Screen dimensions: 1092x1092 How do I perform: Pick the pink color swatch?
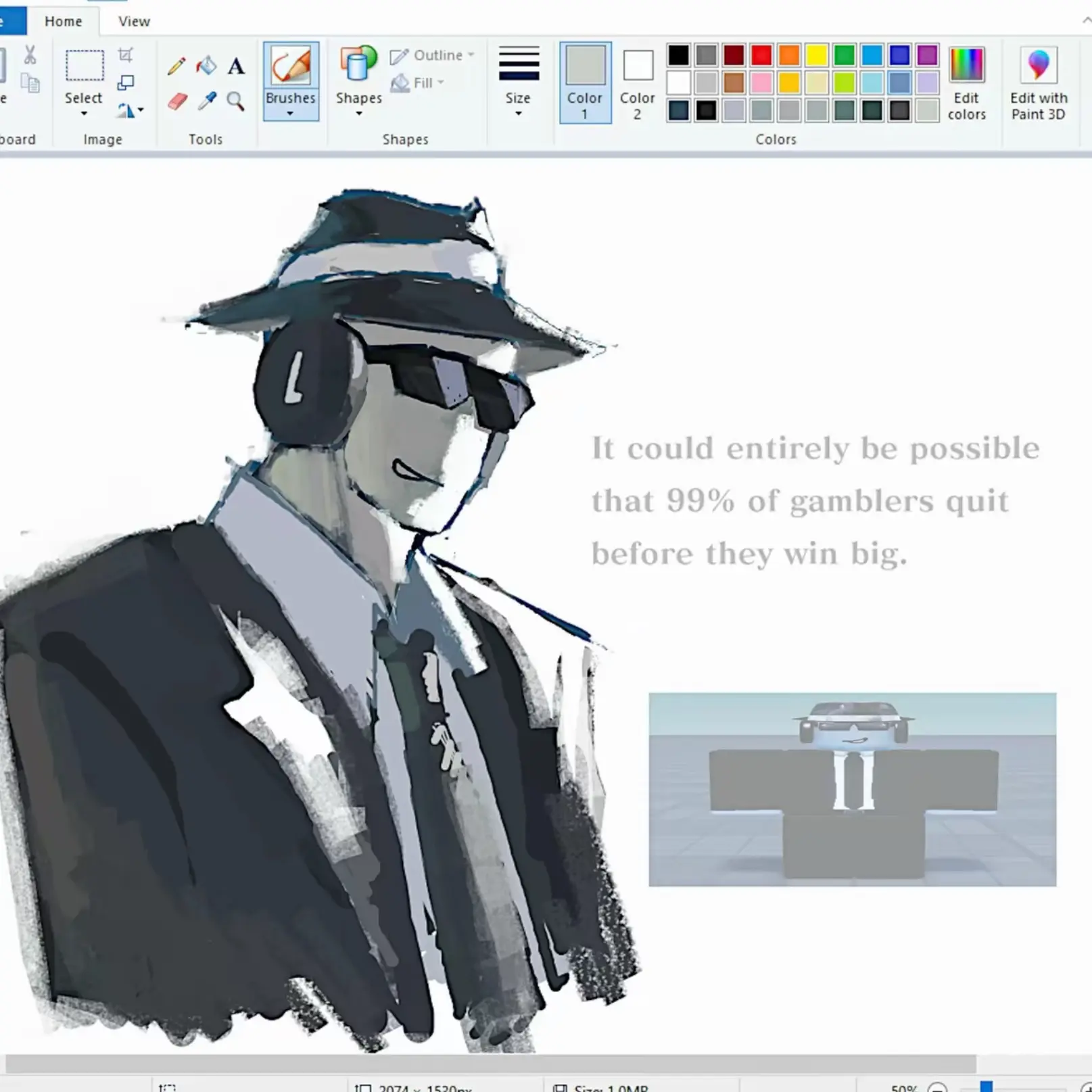click(x=761, y=82)
